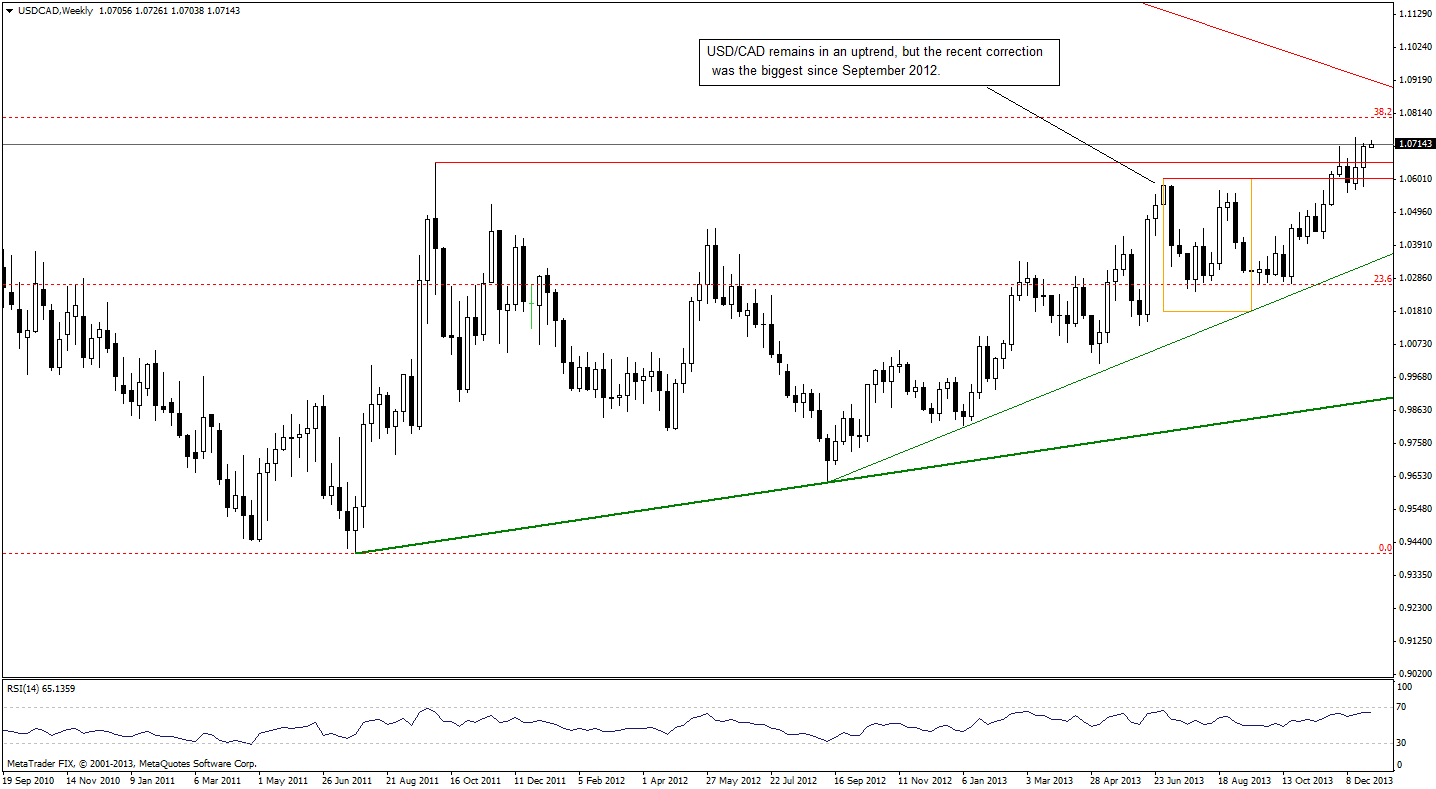Click price axis value 0.94400
This screenshot has width=1436, height=789.
coord(1414,542)
